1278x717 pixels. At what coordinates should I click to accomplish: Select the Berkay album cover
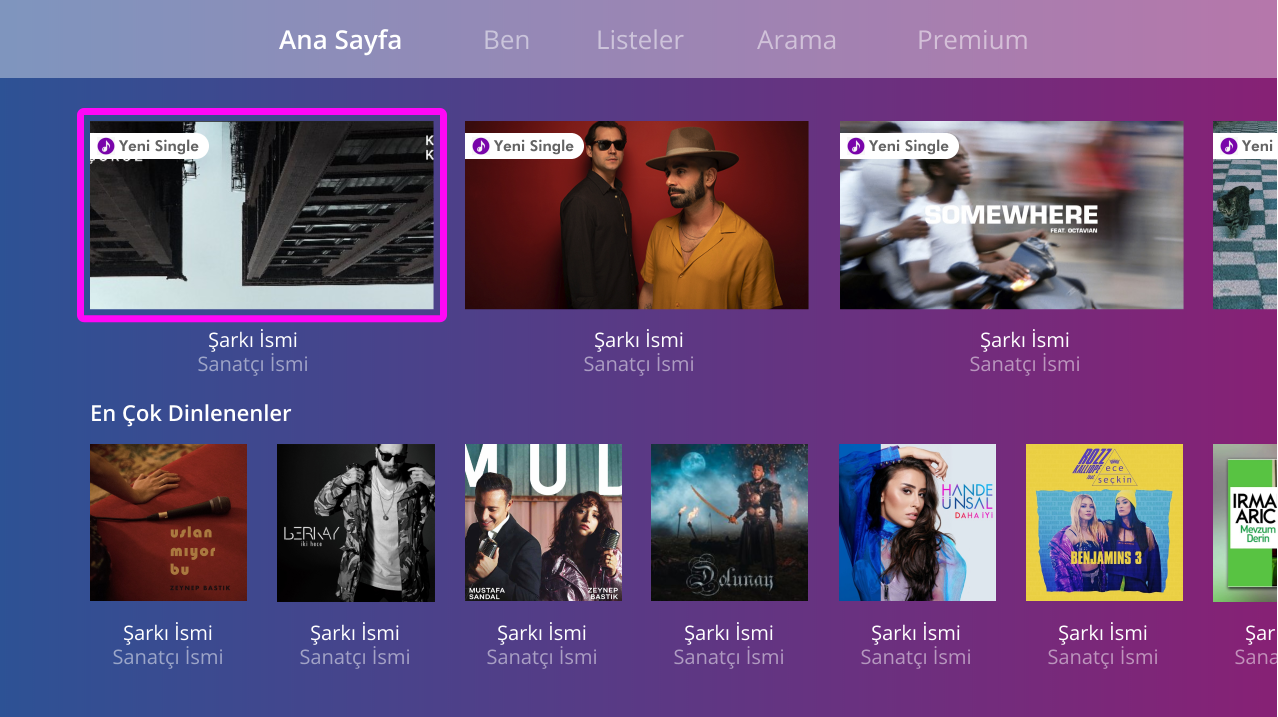click(x=356, y=523)
